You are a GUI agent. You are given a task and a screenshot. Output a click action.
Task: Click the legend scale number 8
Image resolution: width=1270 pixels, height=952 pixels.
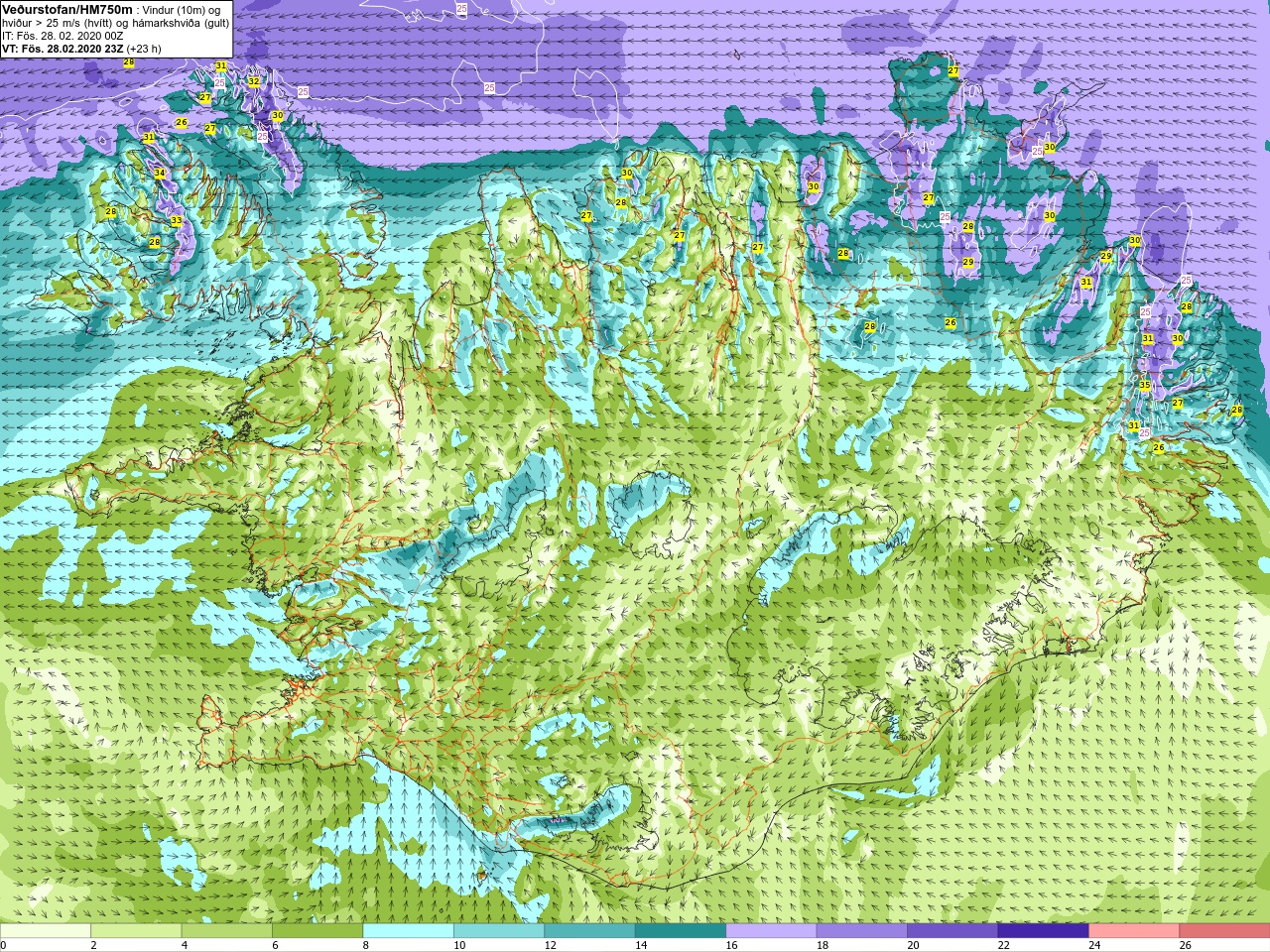pos(365,946)
